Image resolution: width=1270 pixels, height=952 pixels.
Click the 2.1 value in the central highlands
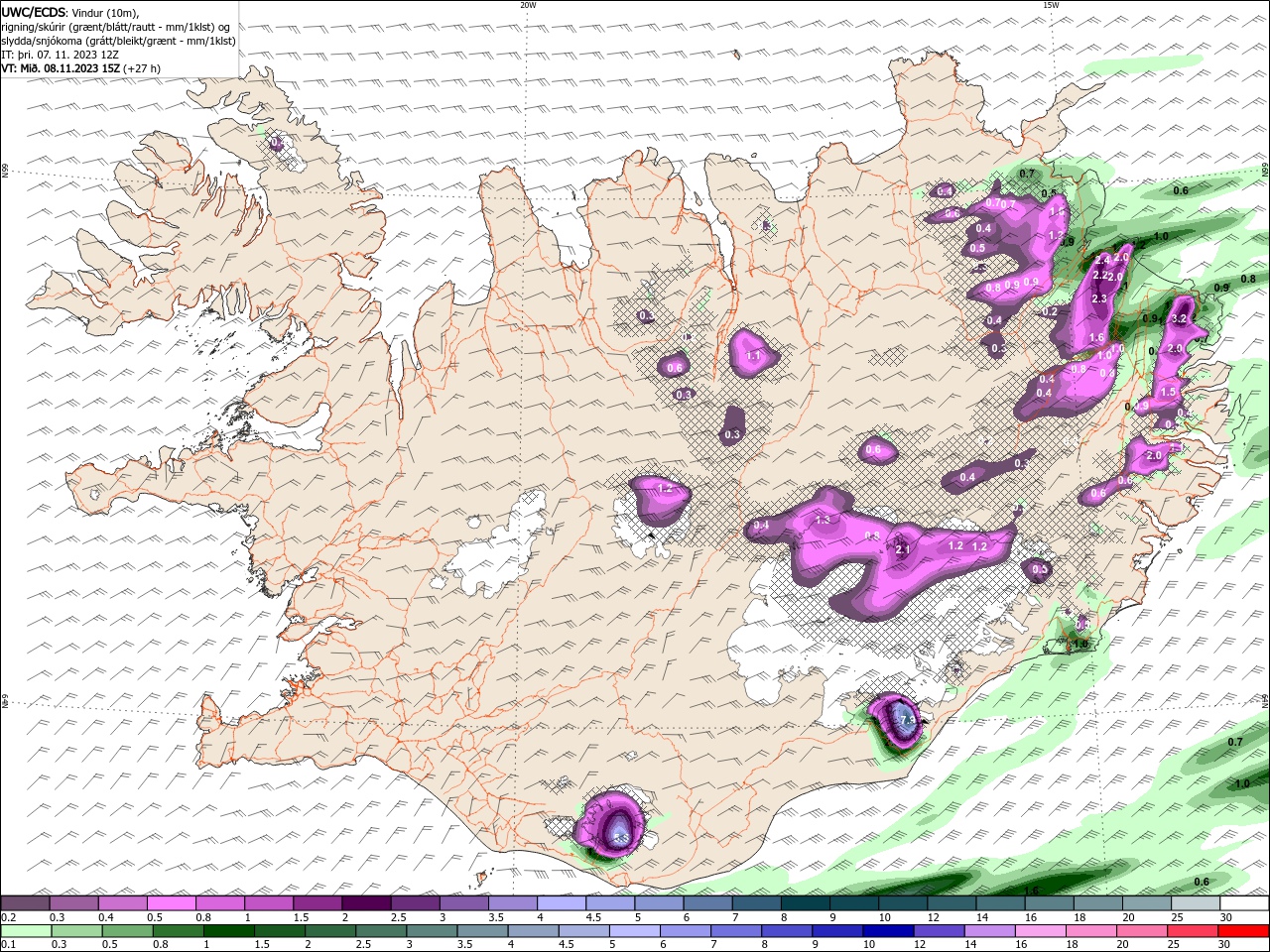coord(903,549)
